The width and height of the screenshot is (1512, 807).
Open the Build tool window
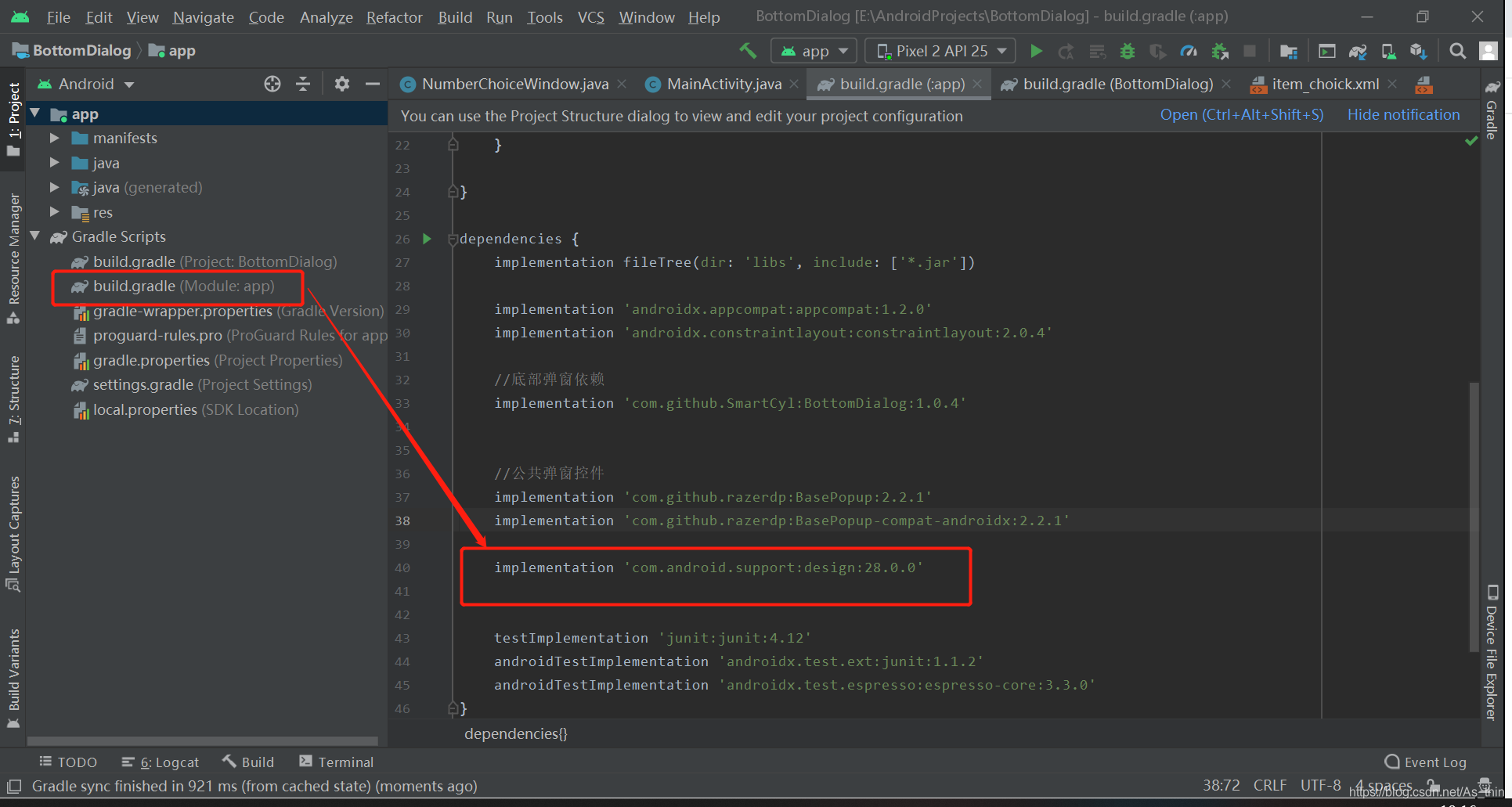248,762
